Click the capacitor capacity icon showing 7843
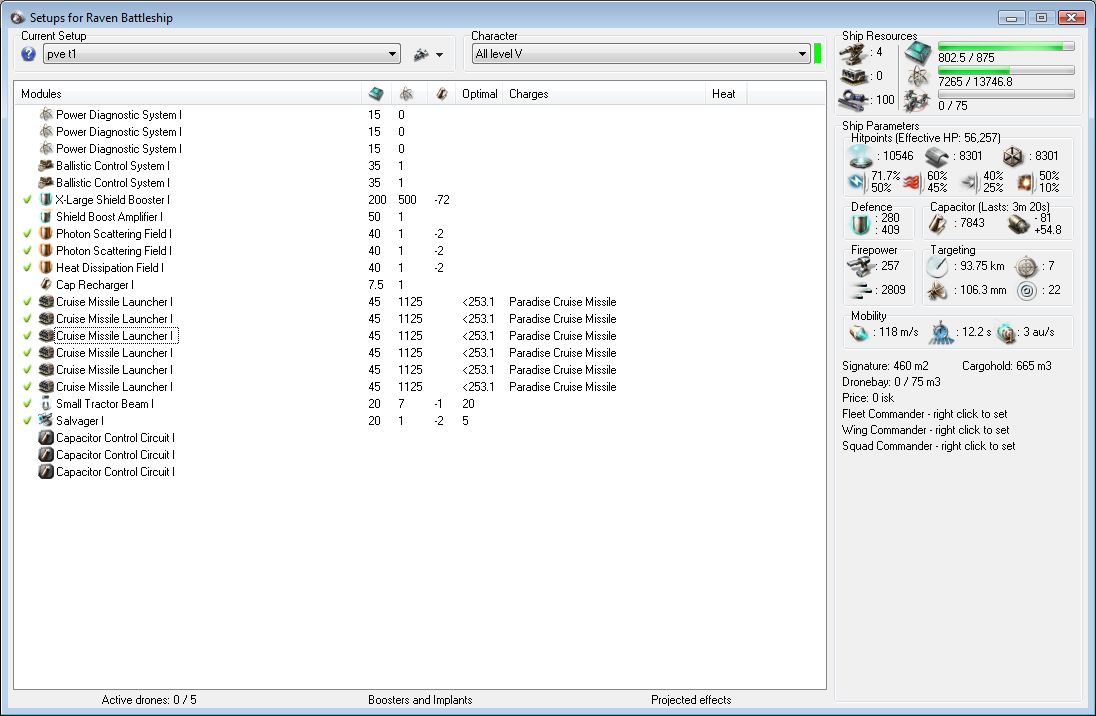Viewport: 1096px width, 716px height. click(937, 224)
